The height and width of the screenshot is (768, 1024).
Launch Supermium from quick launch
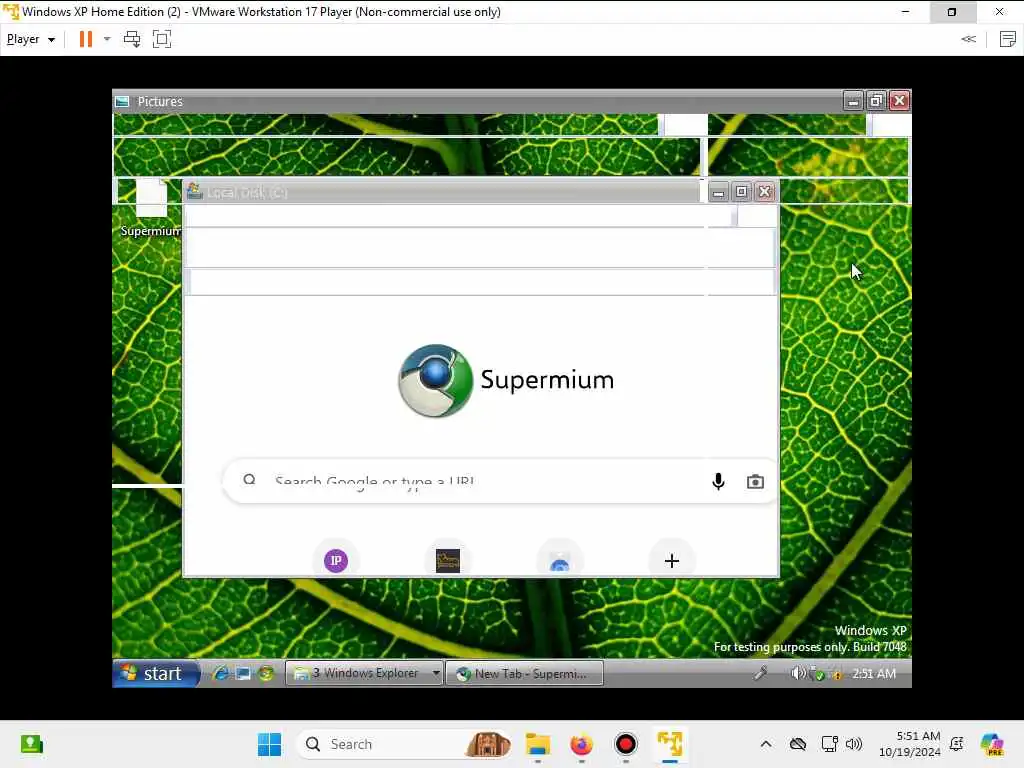pos(265,673)
